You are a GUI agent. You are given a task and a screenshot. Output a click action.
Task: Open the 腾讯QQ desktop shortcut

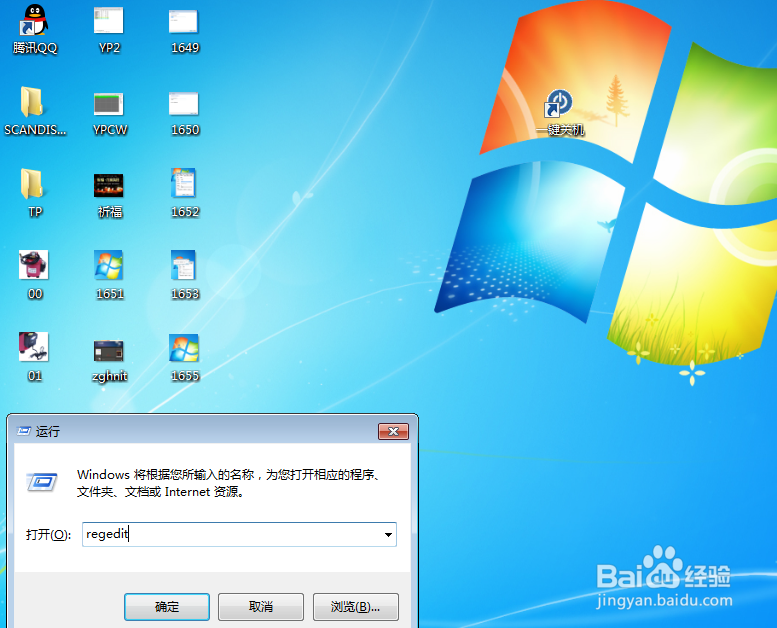35,29
